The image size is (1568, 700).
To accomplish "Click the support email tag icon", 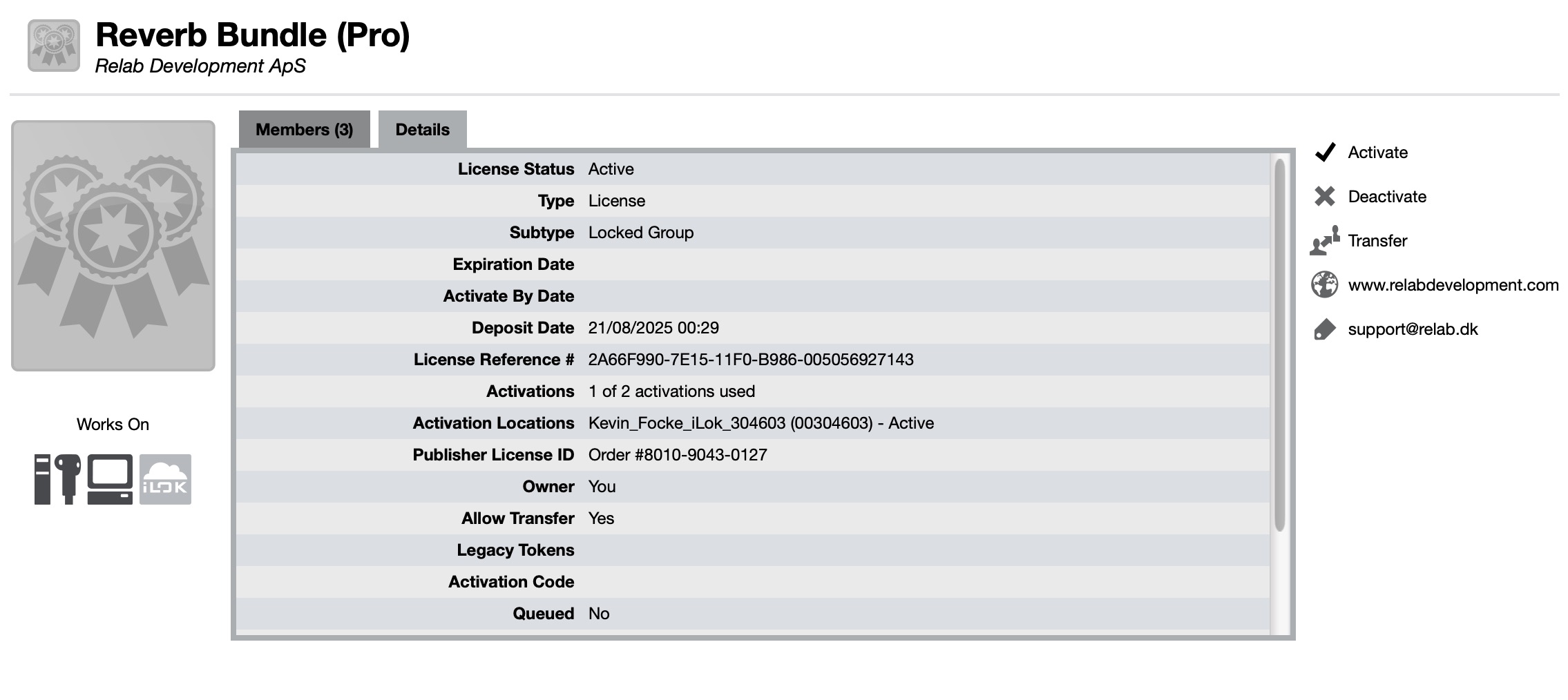I will point(1325,329).
